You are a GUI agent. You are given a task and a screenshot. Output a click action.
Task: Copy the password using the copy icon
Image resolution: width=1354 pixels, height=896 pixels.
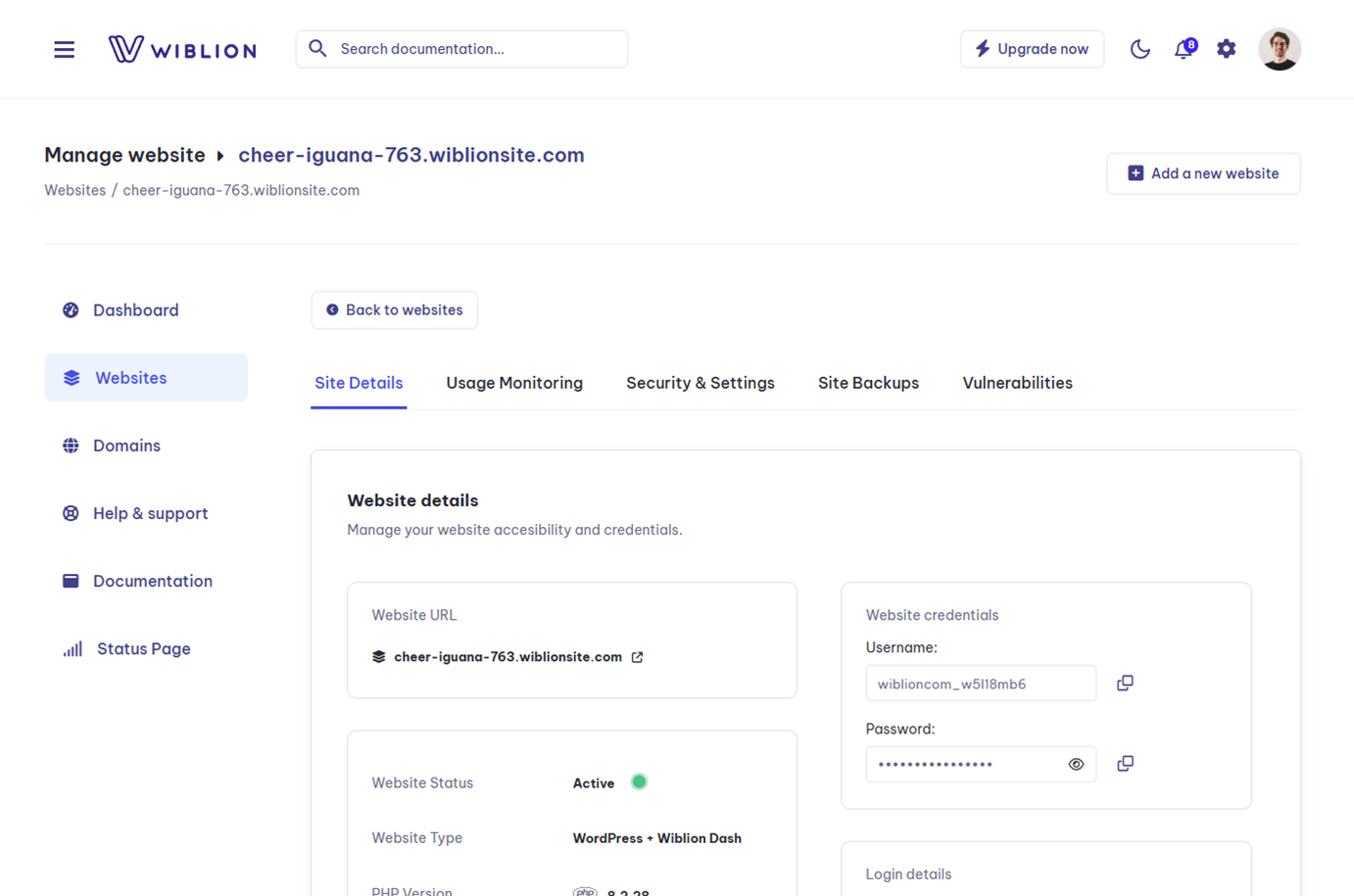tap(1125, 763)
